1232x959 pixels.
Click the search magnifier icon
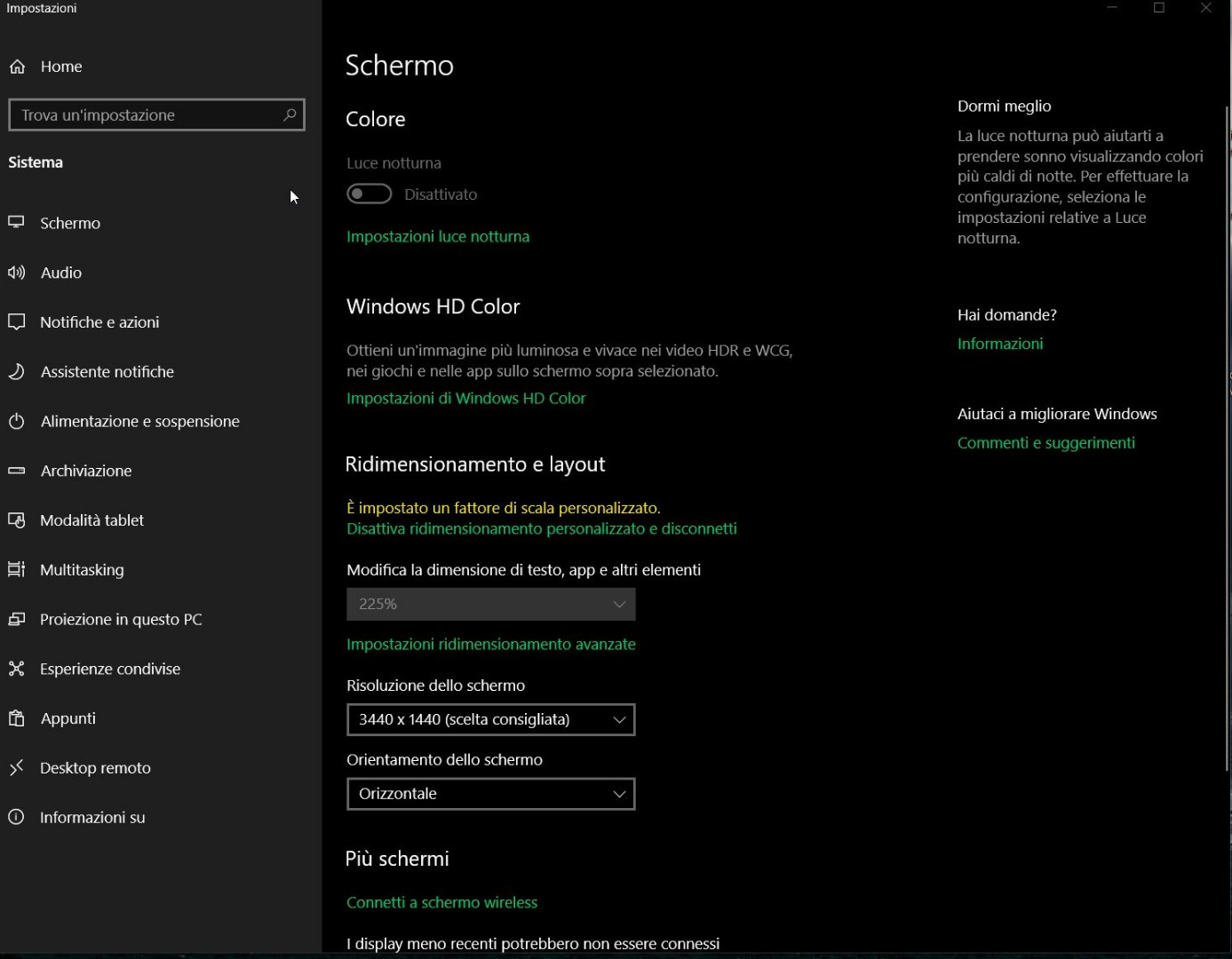(289, 115)
